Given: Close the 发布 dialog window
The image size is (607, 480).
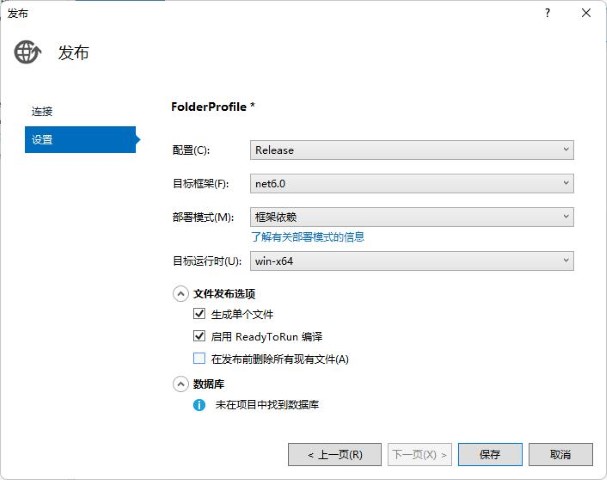Looking at the screenshot, I should (586, 13).
